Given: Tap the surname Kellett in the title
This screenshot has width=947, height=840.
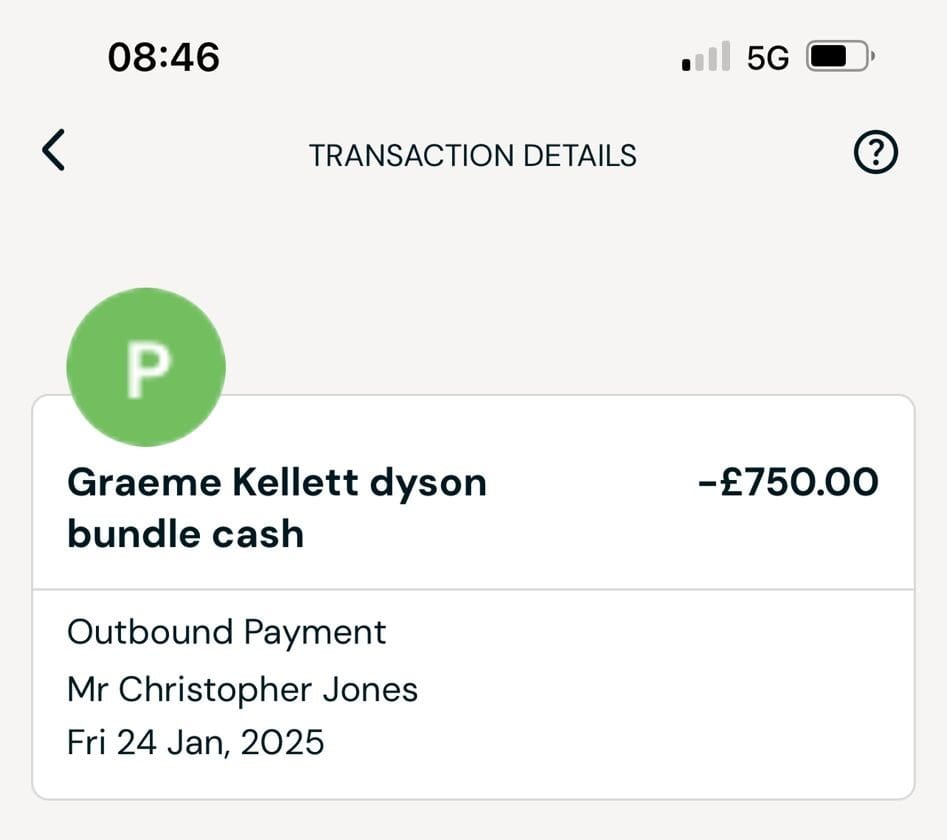Looking at the screenshot, I should point(296,483).
